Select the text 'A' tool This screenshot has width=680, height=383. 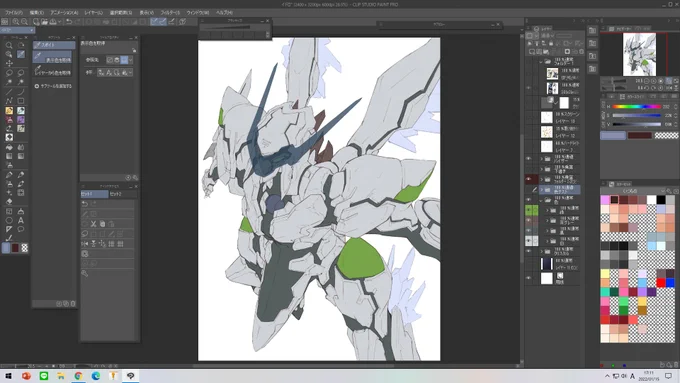[20, 220]
